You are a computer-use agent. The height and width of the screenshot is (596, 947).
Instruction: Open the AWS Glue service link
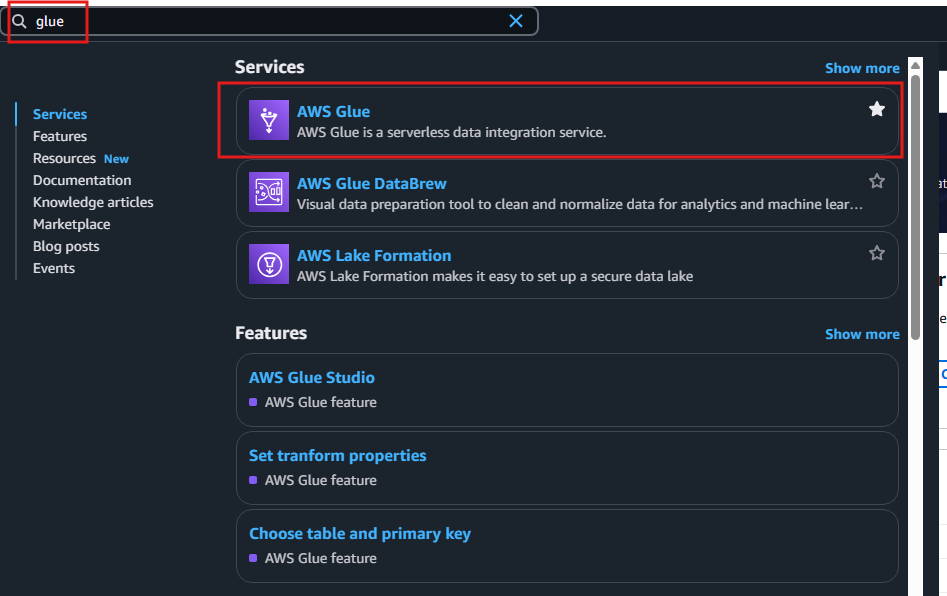pyautogui.click(x=333, y=112)
